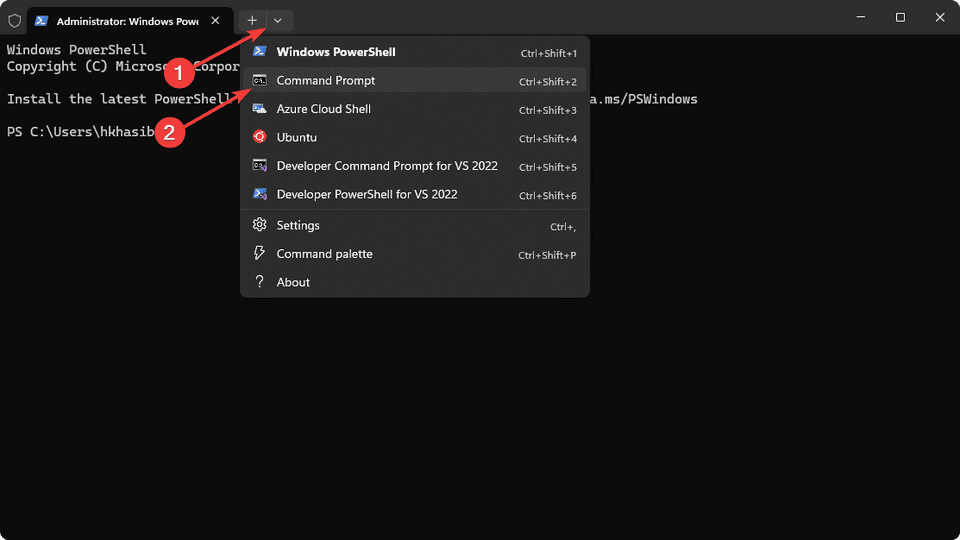Open Developer PowerShell for VS 2022

[414, 194]
